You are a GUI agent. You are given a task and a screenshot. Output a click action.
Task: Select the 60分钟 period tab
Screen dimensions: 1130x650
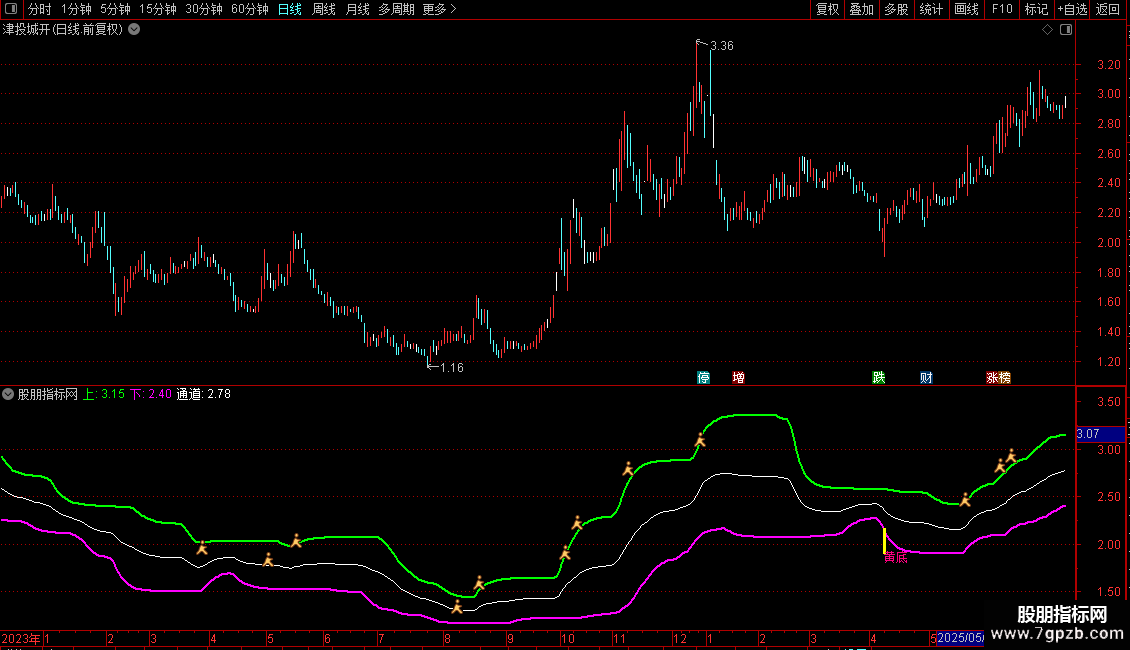click(x=249, y=10)
